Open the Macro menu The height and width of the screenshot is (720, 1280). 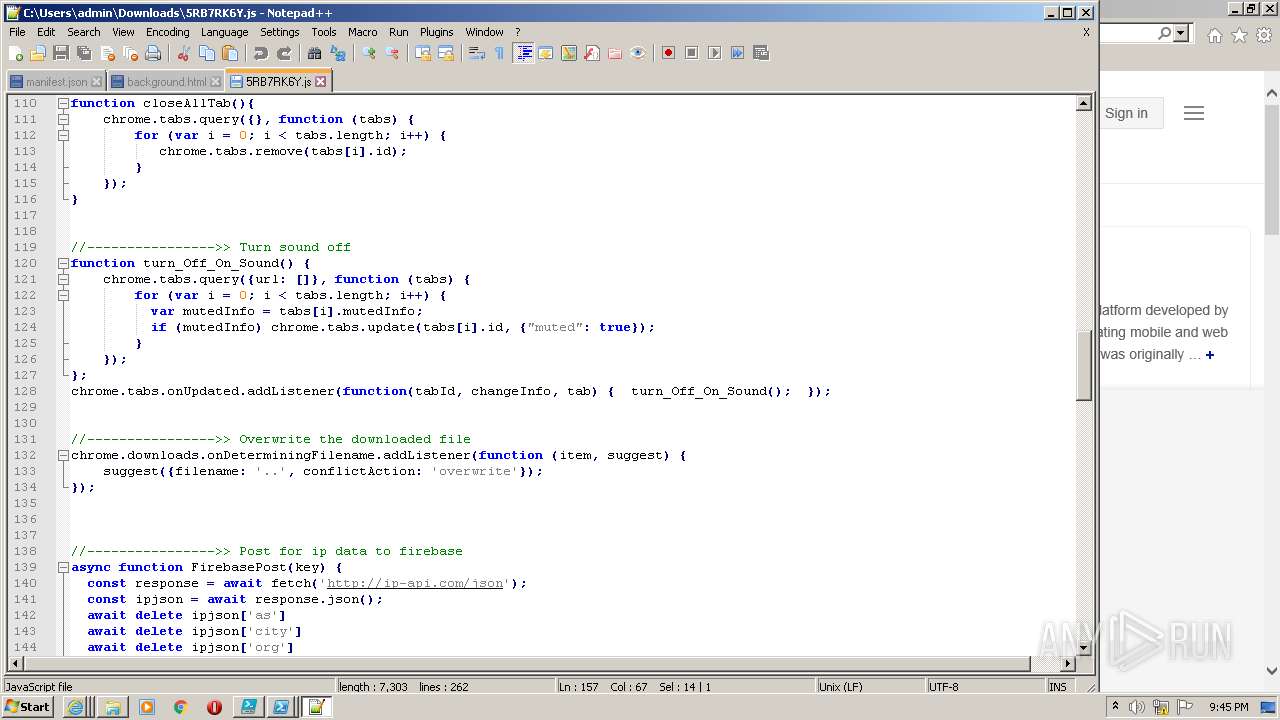(362, 32)
